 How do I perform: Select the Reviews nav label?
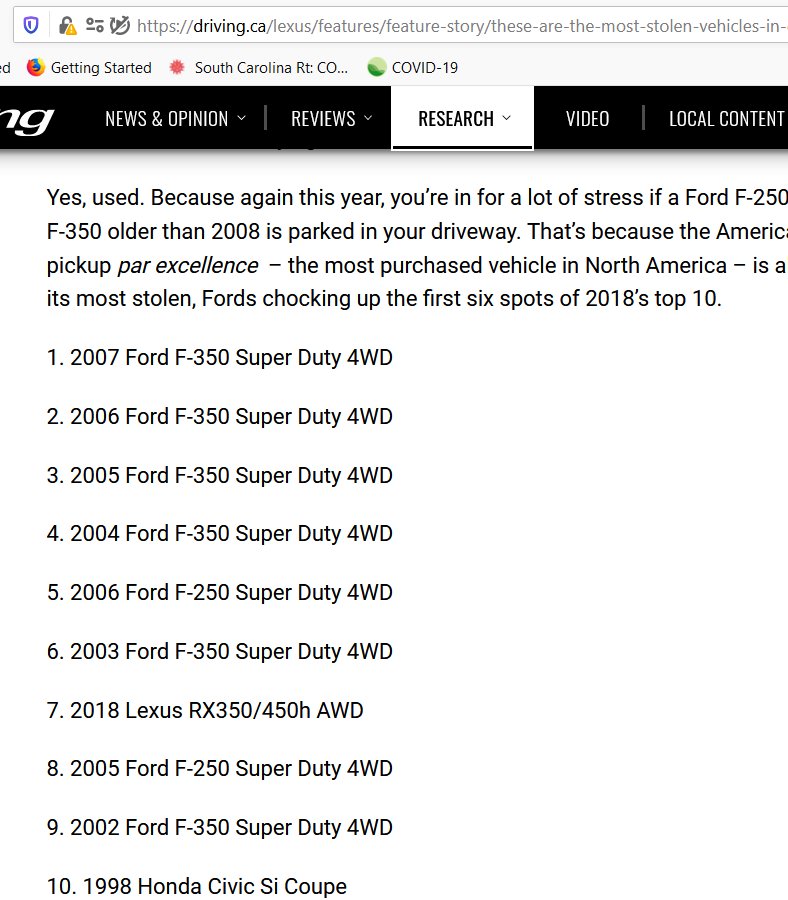click(323, 119)
